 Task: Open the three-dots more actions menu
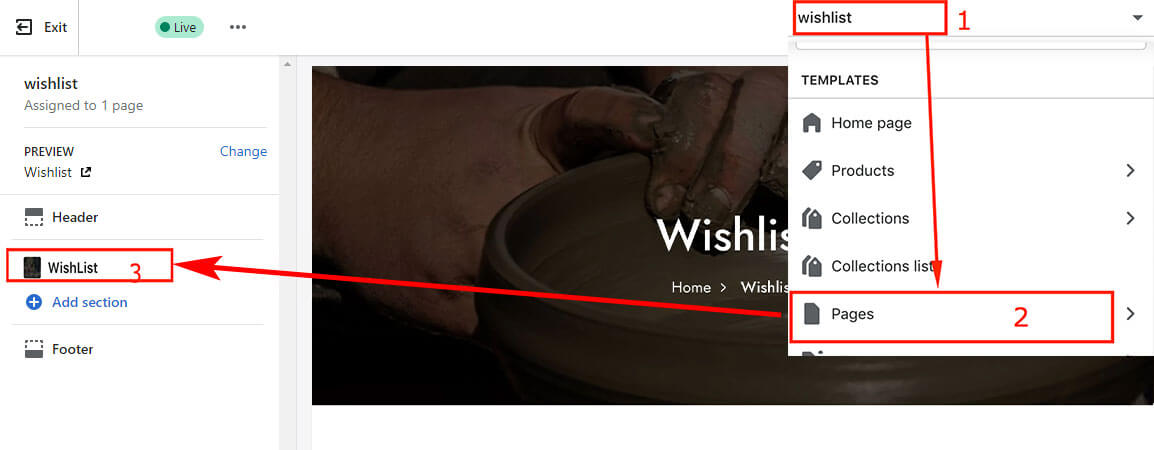point(238,27)
